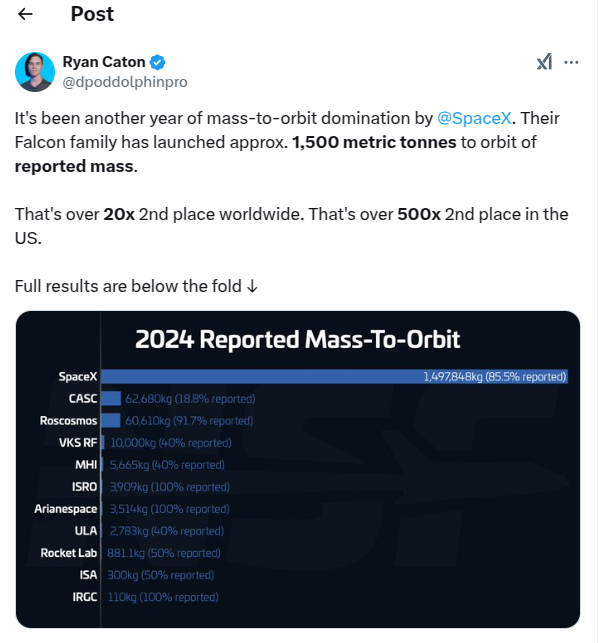Click the Roscosmos bar in the chart

110,421
